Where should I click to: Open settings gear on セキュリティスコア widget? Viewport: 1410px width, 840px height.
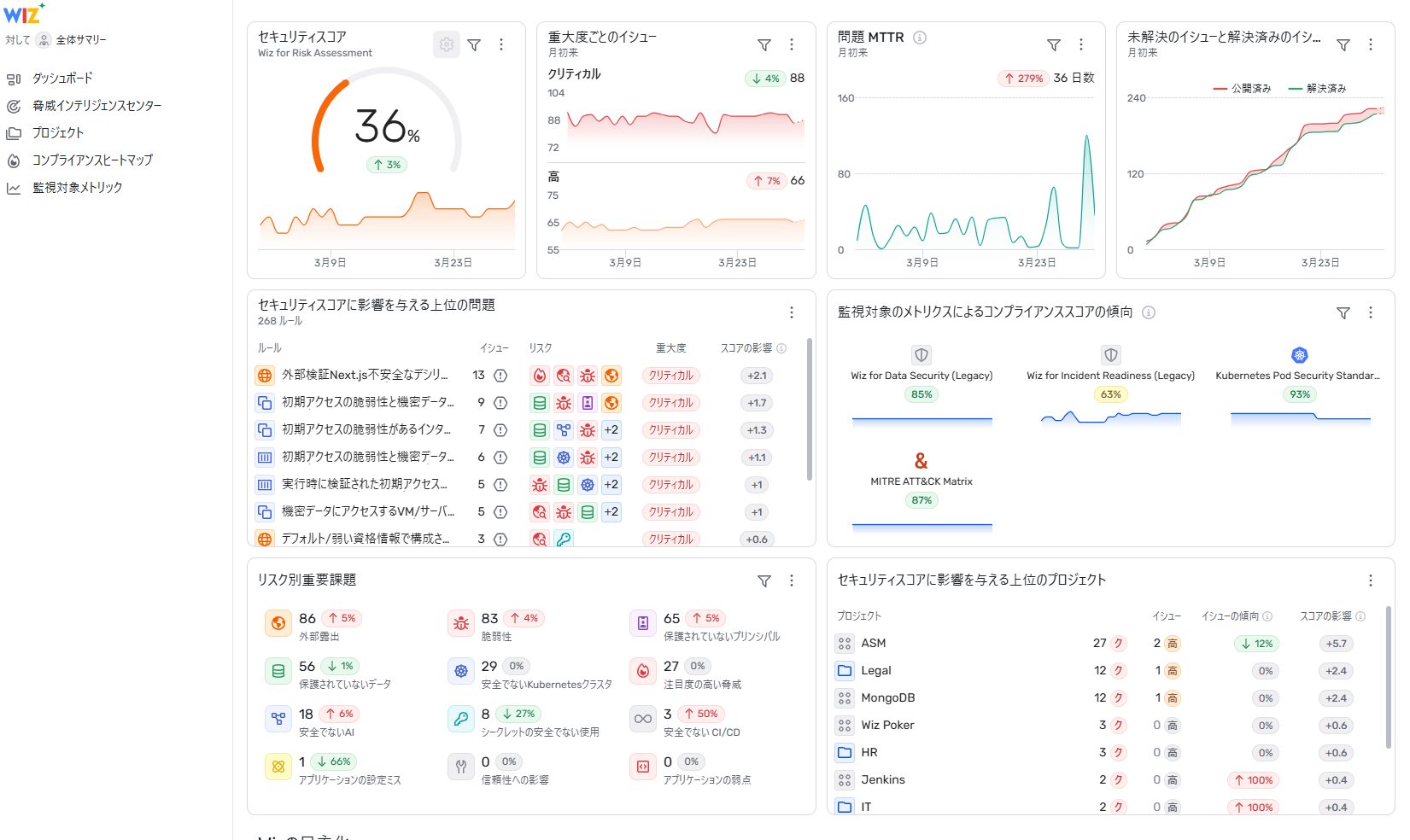tap(446, 44)
